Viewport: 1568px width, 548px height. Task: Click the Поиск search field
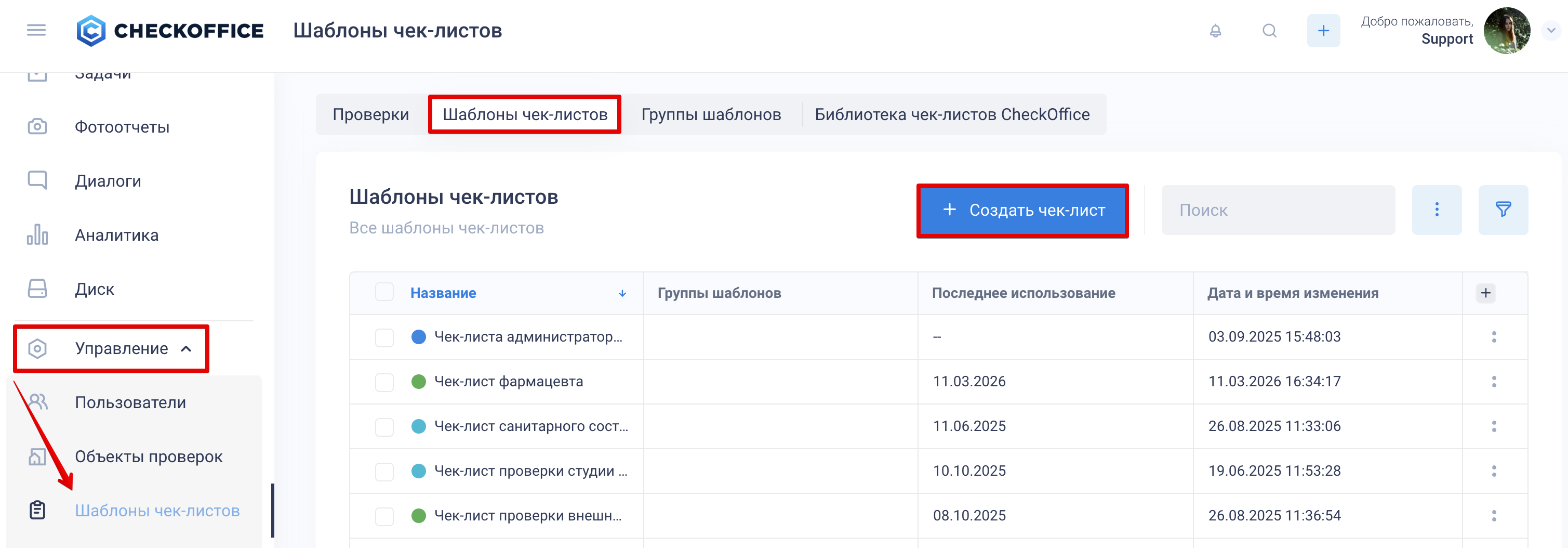(1278, 211)
